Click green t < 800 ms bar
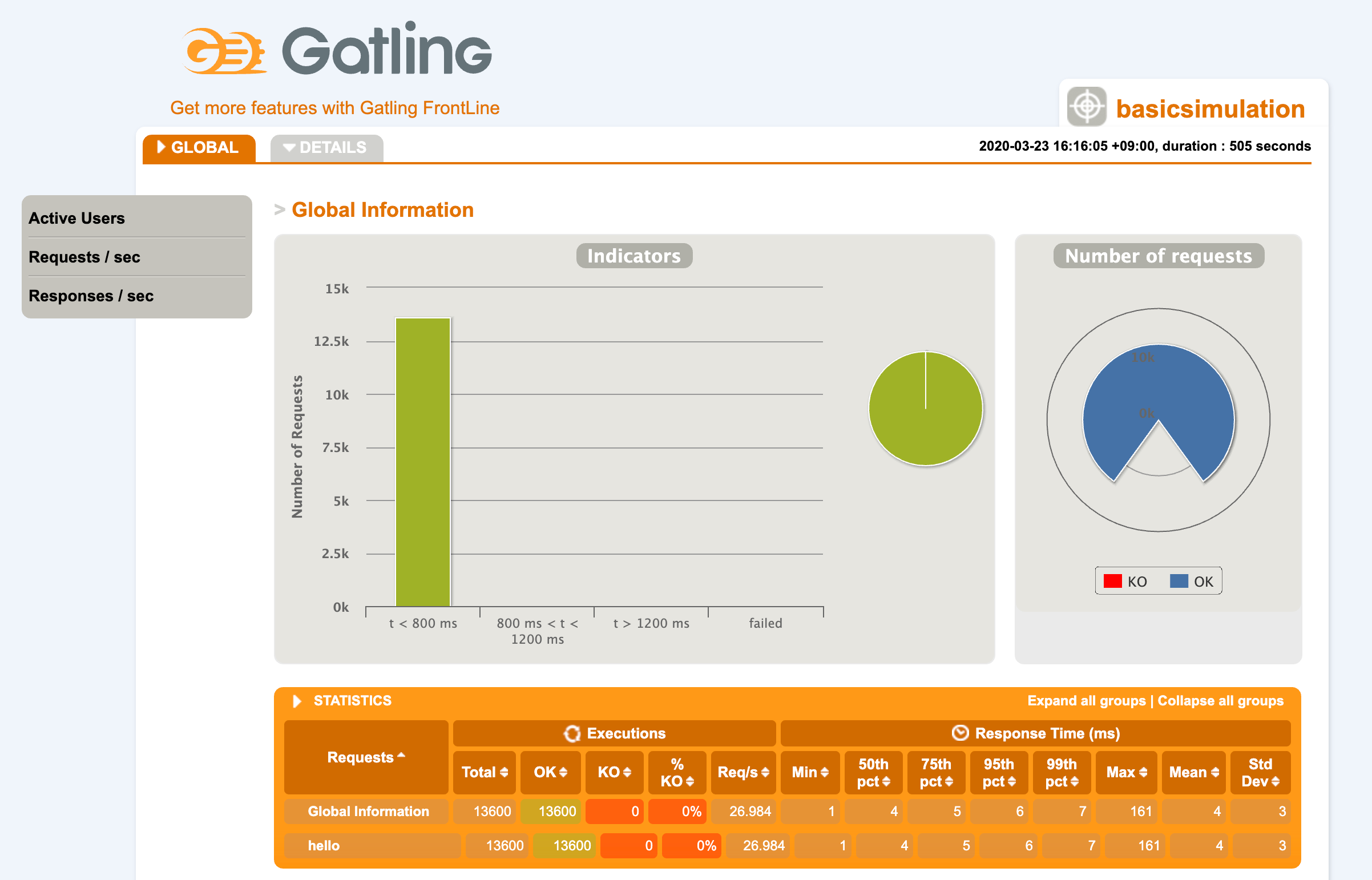 (423, 462)
